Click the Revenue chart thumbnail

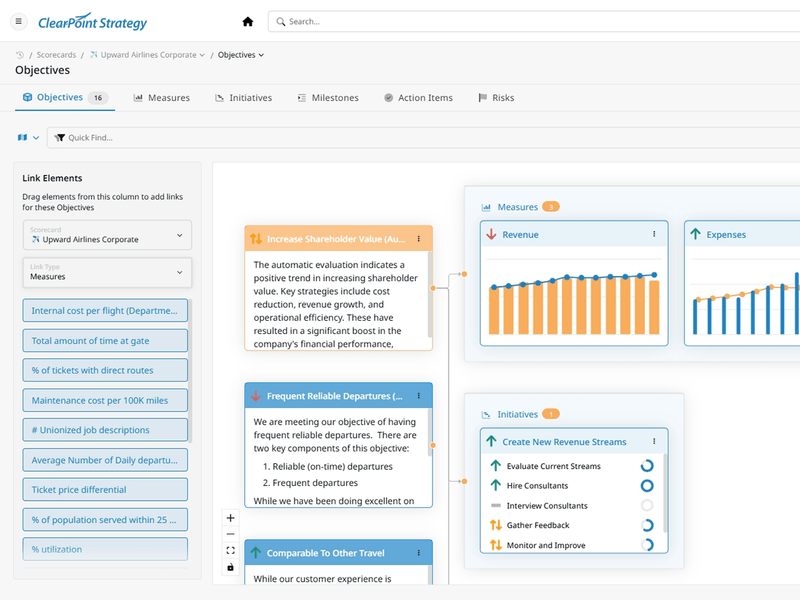(x=574, y=296)
